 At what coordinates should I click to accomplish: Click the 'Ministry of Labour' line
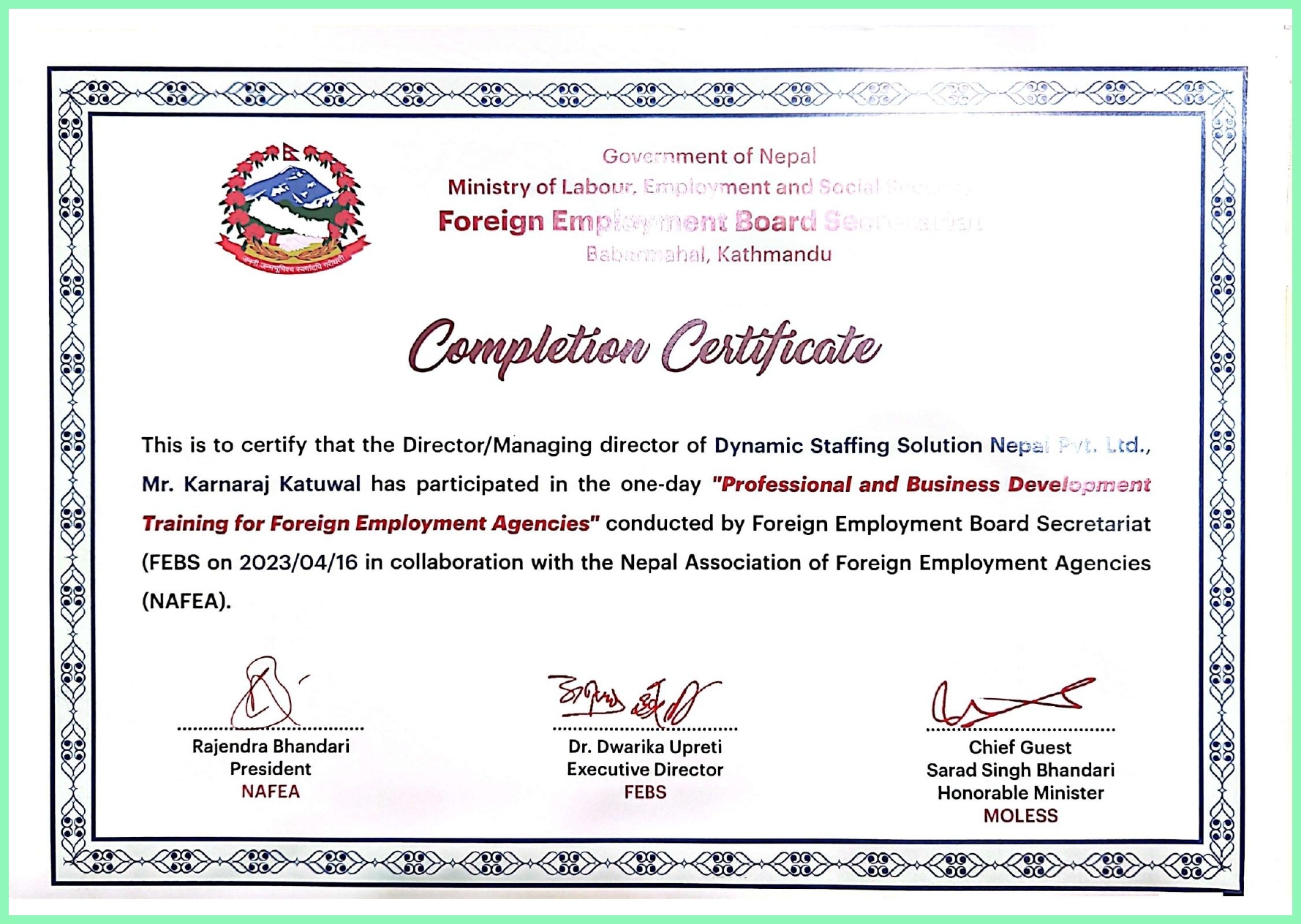click(x=709, y=187)
